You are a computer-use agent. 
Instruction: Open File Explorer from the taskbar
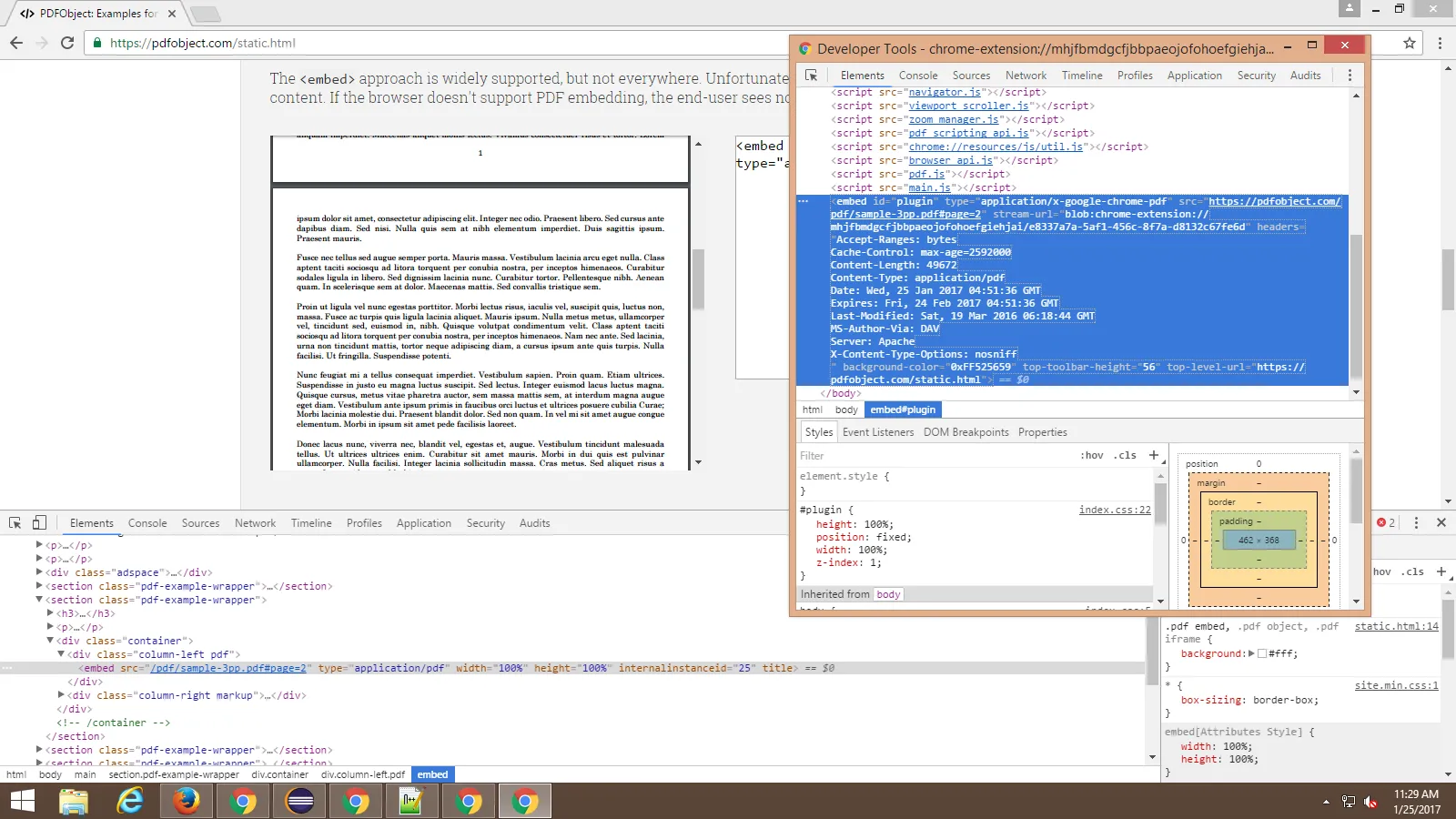click(x=74, y=802)
